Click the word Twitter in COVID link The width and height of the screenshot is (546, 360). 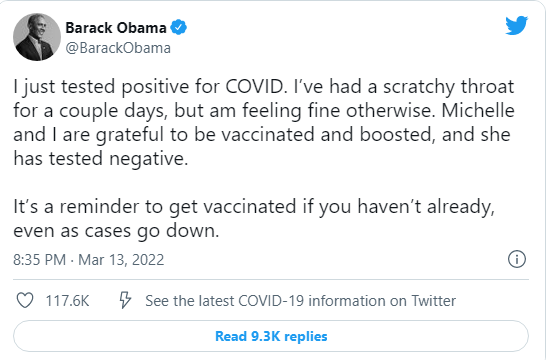click(x=434, y=301)
